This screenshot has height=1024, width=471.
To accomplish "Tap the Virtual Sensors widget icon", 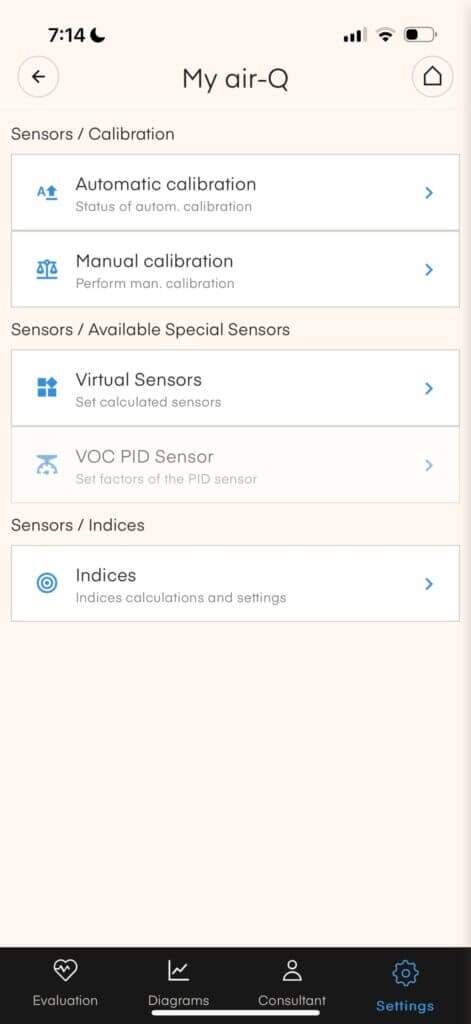I will [x=47, y=387].
